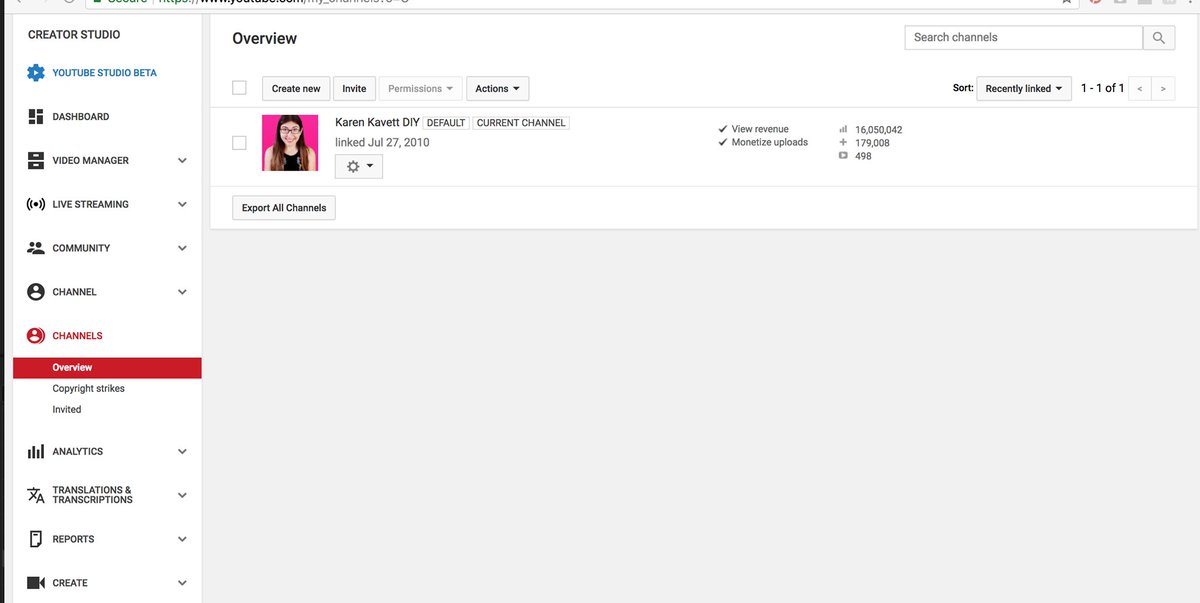Screen dimensions: 1200x603
Task: Click the 16,050,042 views count
Action: click(879, 130)
